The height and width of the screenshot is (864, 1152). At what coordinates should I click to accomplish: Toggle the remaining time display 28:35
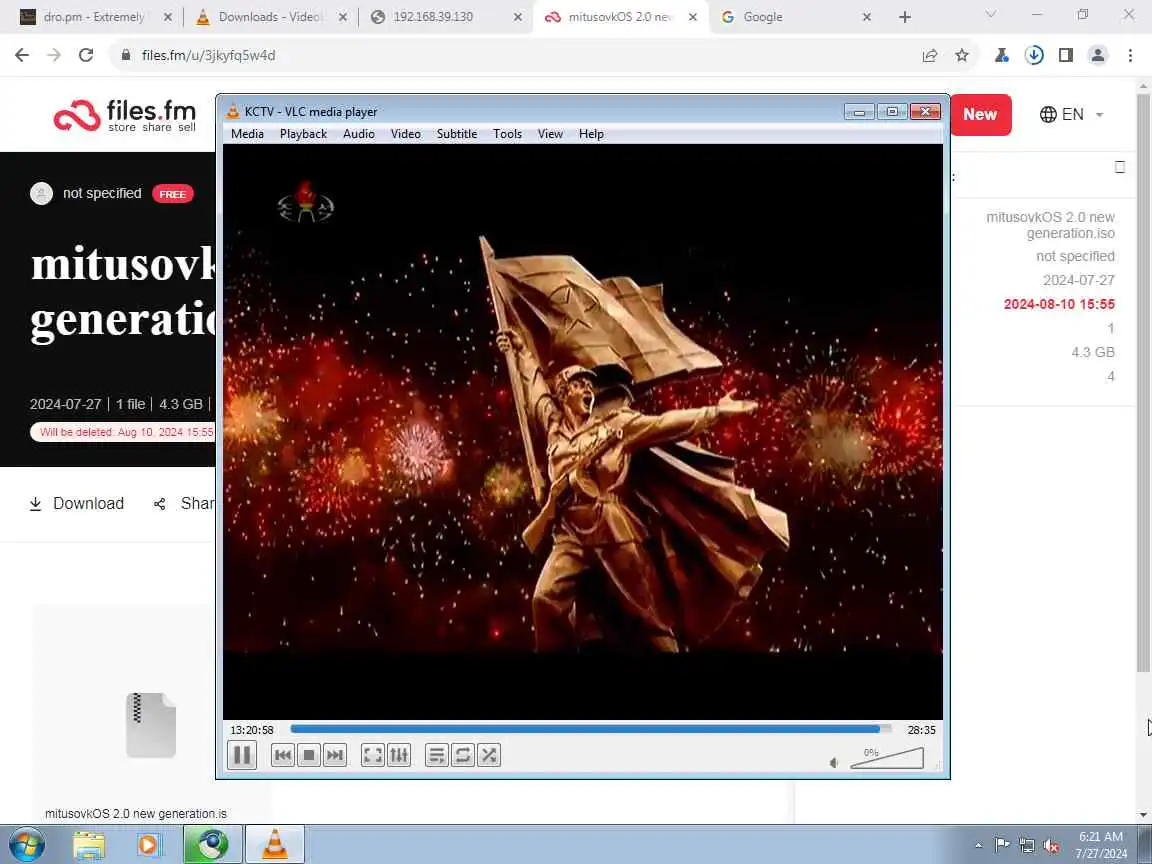[921, 730]
